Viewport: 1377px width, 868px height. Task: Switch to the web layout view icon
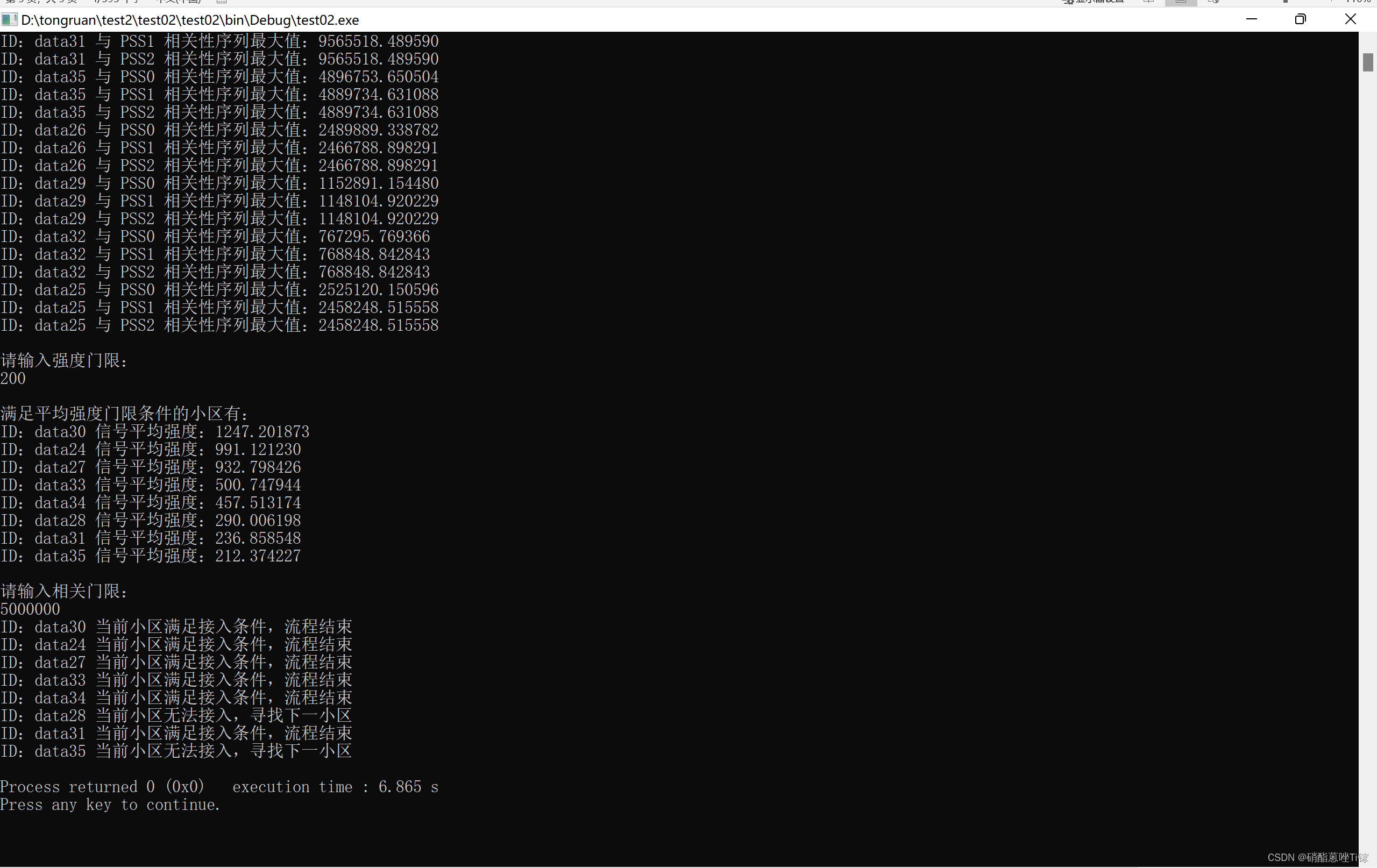(x=1213, y=2)
